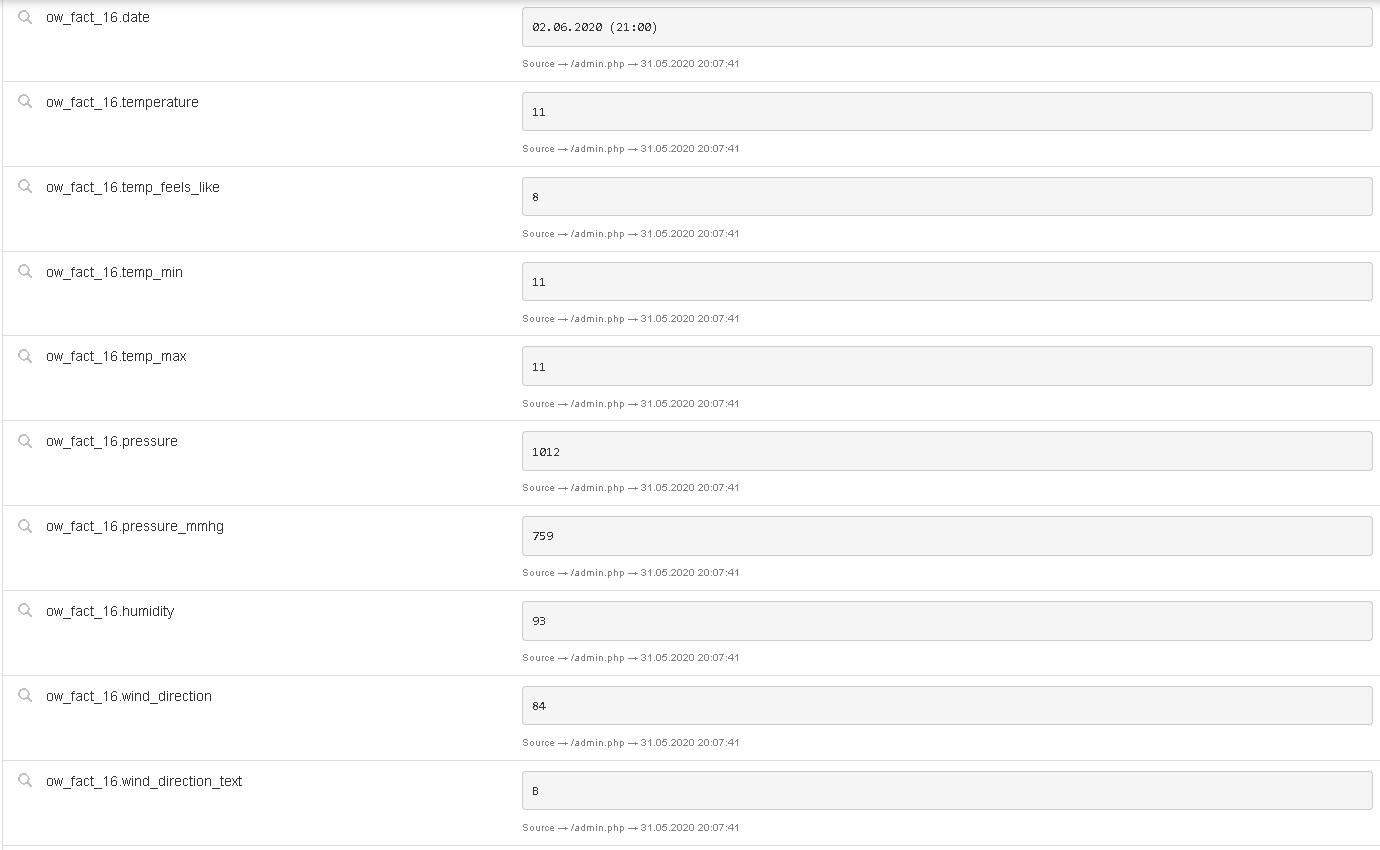This screenshot has height=850, width=1380.
Task: Click the ow_fact_16.humidity property name
Action: [x=110, y=611]
